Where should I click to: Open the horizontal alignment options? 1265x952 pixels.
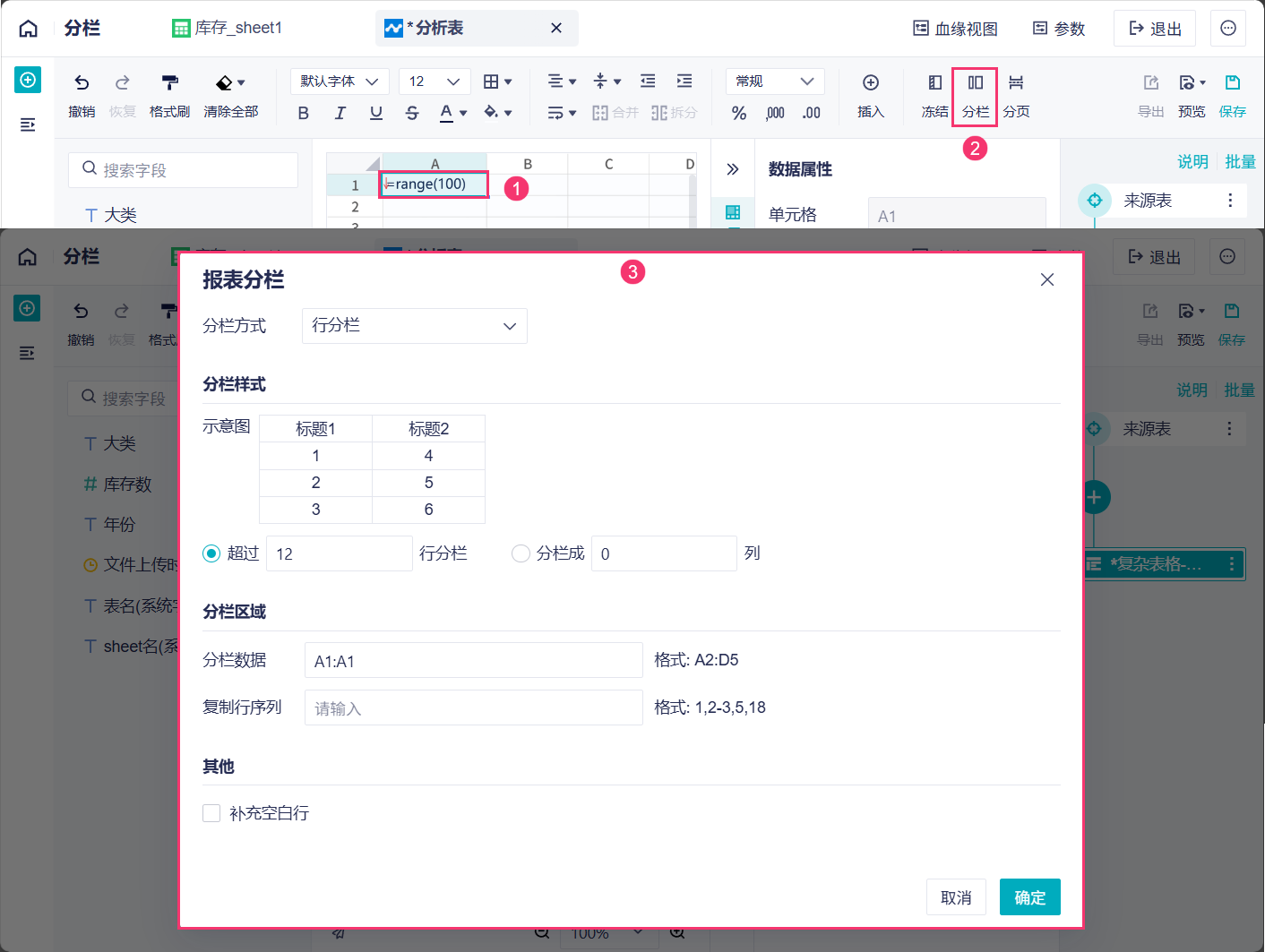tap(562, 81)
